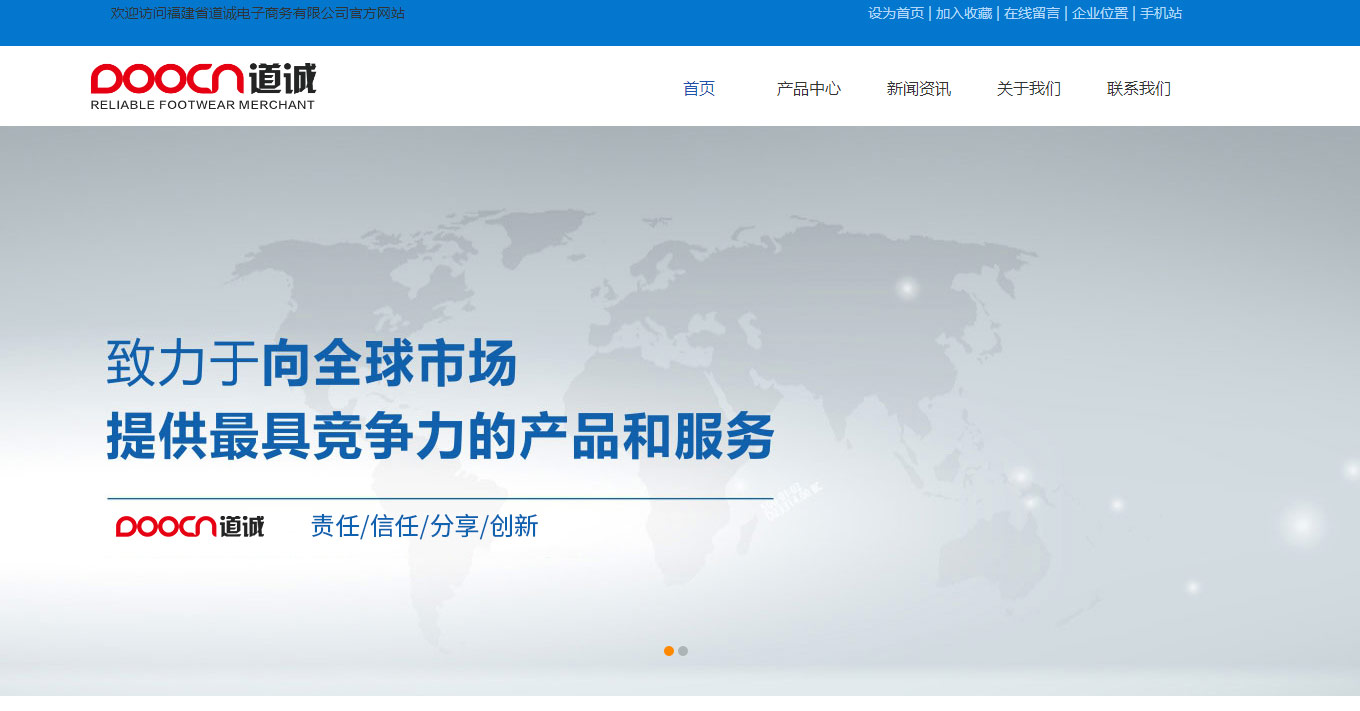Viewport: 1360px width, 711px height.
Task: Click the 加入收藏 link
Action: [964, 13]
